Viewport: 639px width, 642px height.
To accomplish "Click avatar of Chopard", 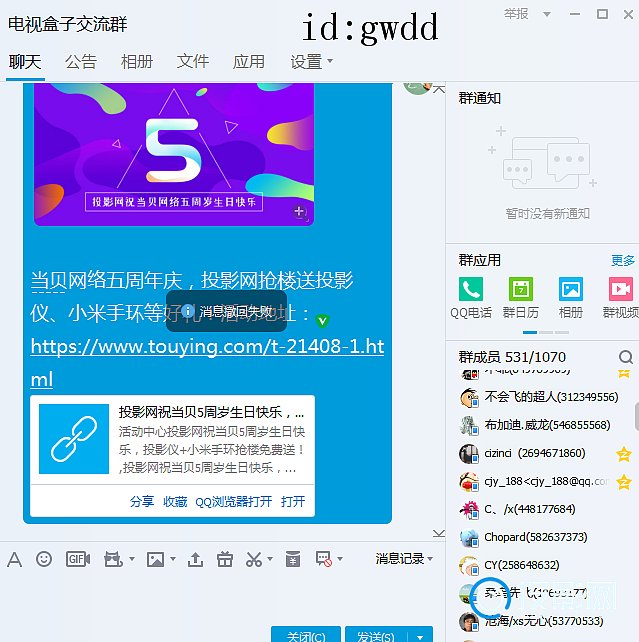I will [x=469, y=538].
